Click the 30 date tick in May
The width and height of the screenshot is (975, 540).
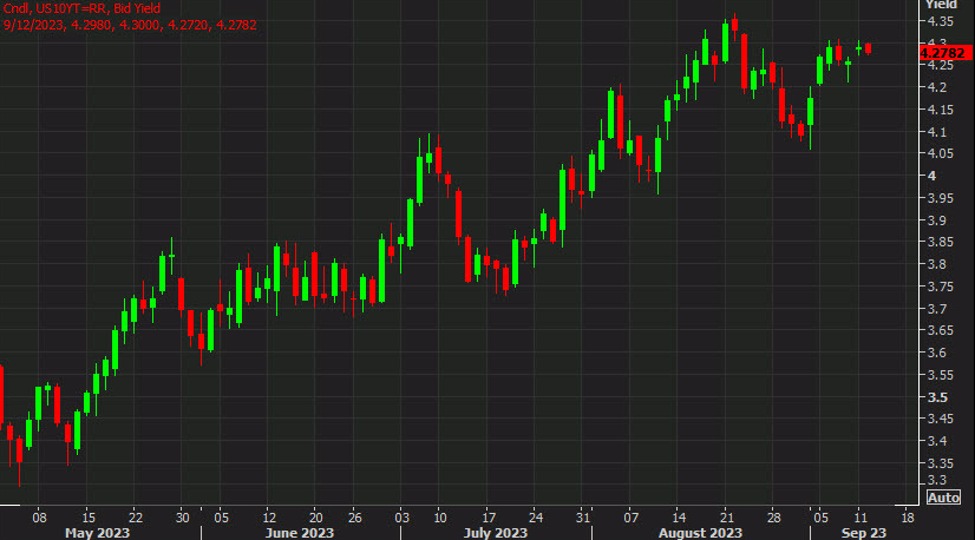click(181, 518)
